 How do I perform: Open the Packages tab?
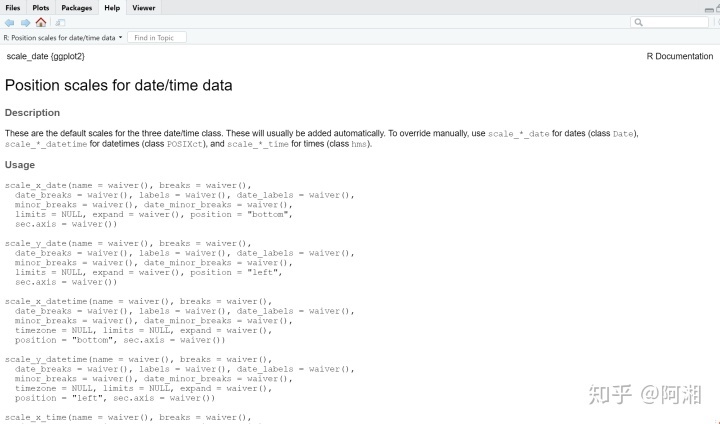(77, 8)
